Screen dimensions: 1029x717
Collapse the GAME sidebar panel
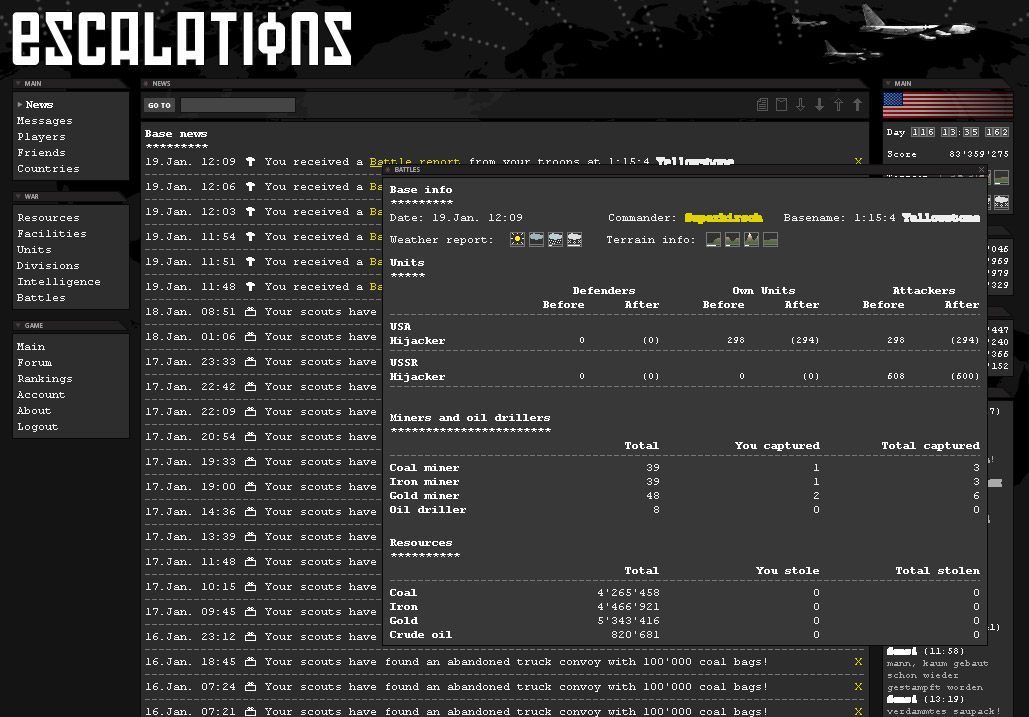point(18,326)
